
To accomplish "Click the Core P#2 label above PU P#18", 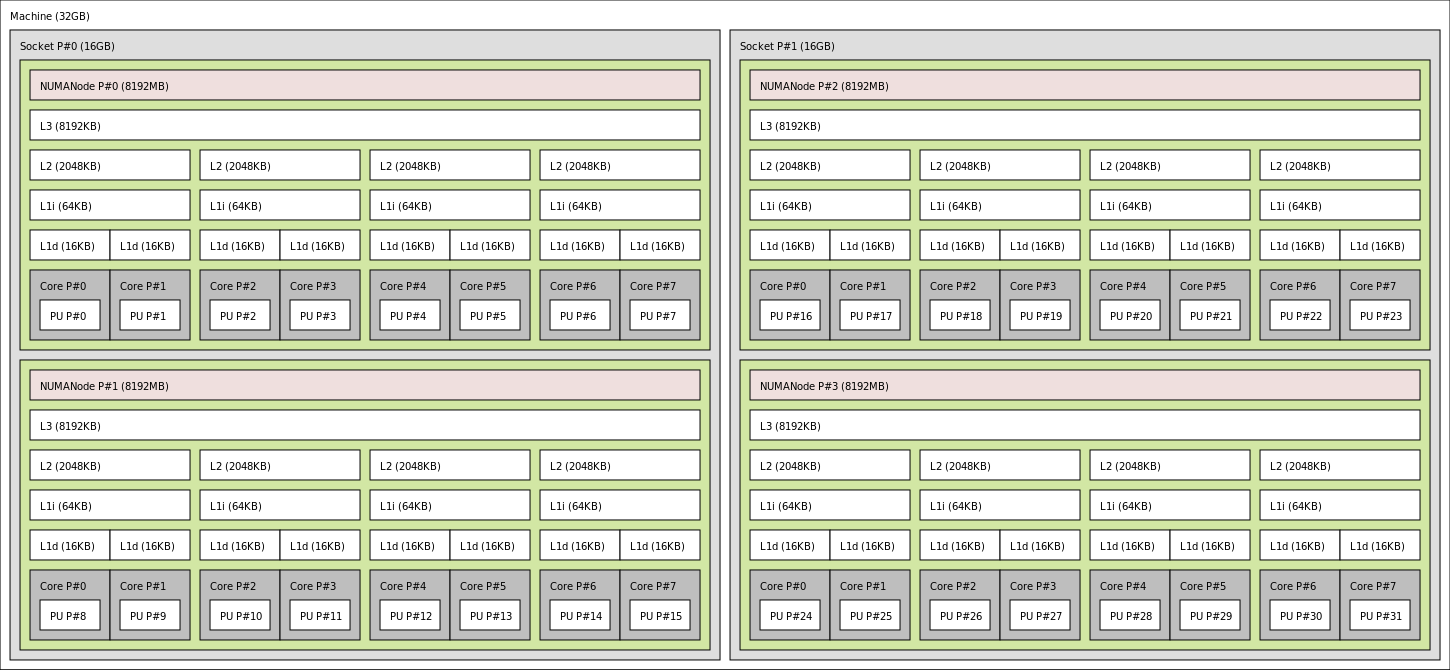I will click(953, 286).
